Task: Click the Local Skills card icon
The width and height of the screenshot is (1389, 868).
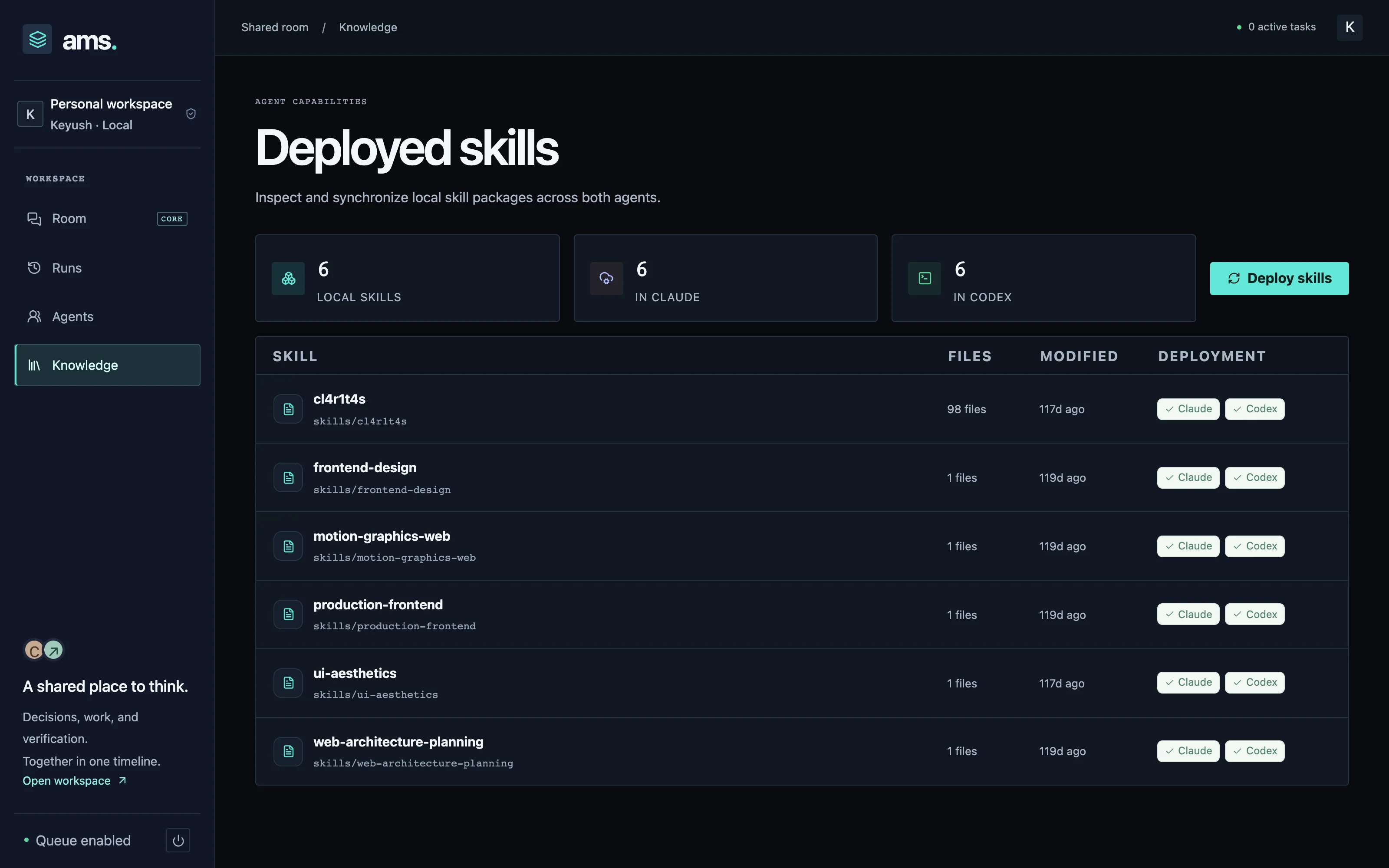Action: pyautogui.click(x=288, y=279)
